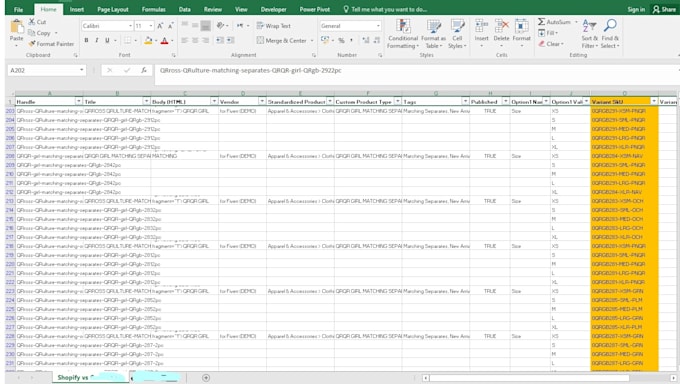Click inside the formula bar text
The image size is (680, 384).
point(250,70)
